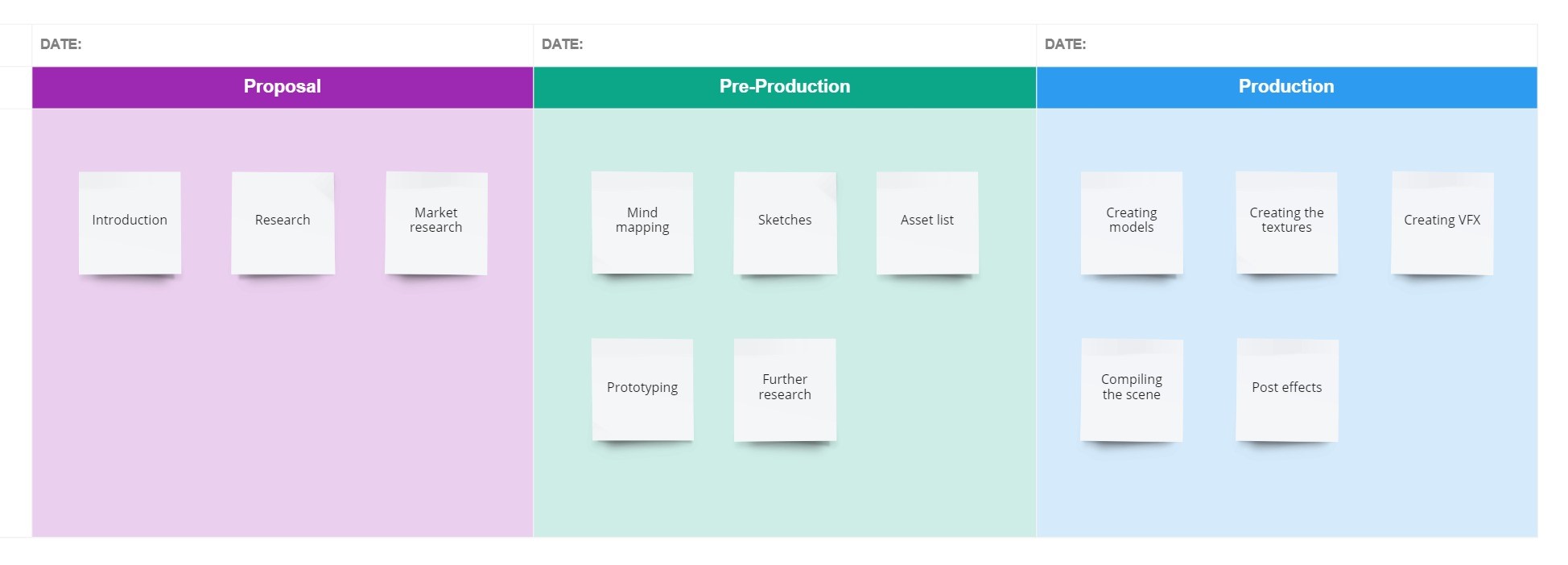The width and height of the screenshot is (1568, 565).
Task: Select the Introduction sticky note
Action: coord(130,222)
